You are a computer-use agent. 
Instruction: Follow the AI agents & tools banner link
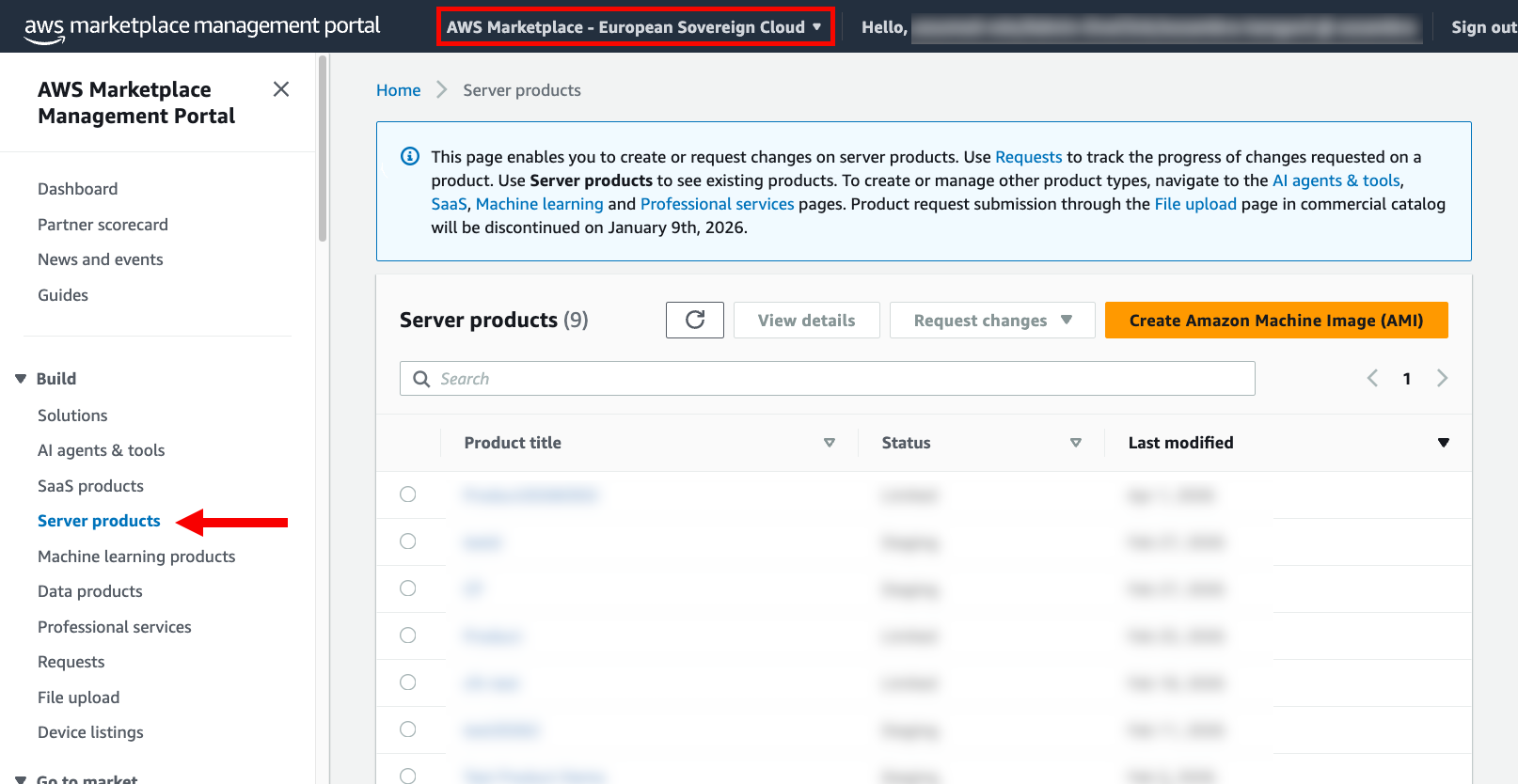pos(1336,180)
